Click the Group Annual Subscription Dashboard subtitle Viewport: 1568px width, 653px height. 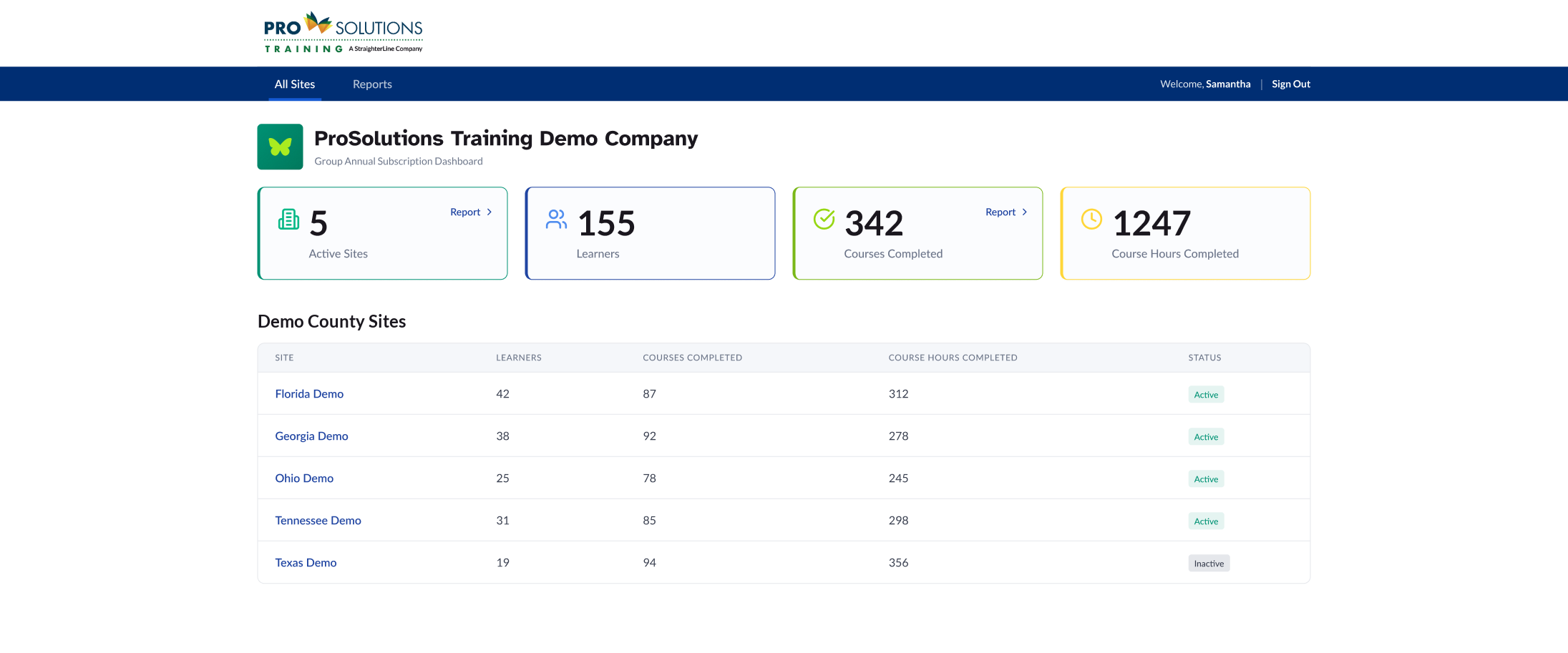(399, 162)
